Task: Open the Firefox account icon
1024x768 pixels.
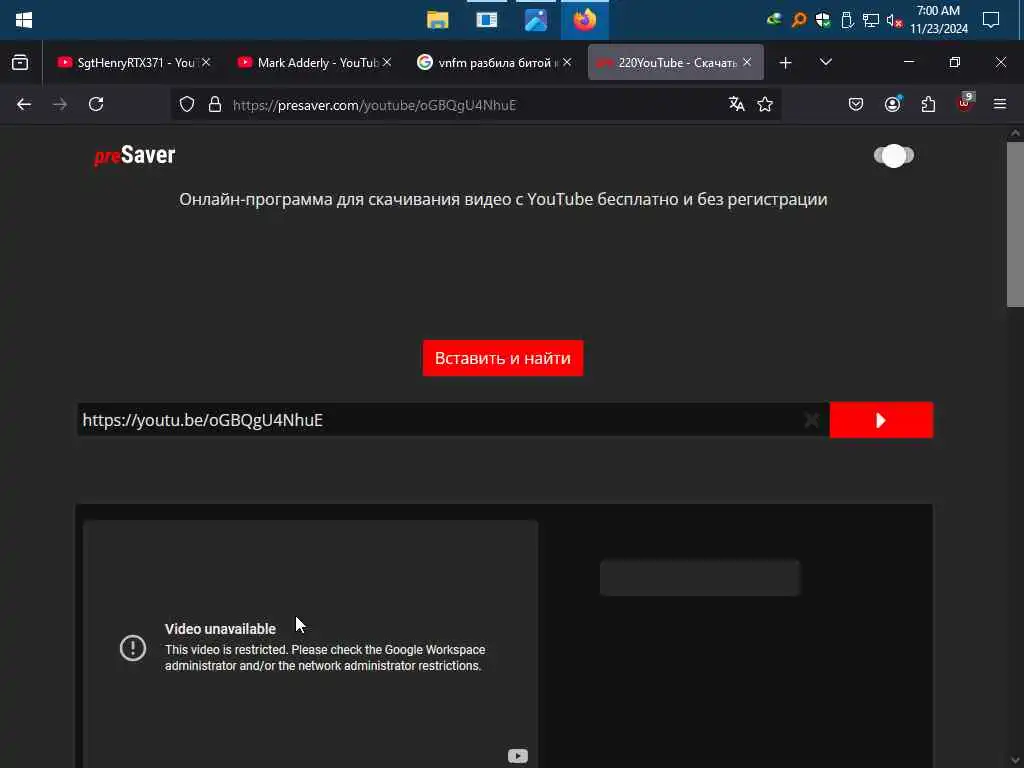Action: (x=893, y=104)
